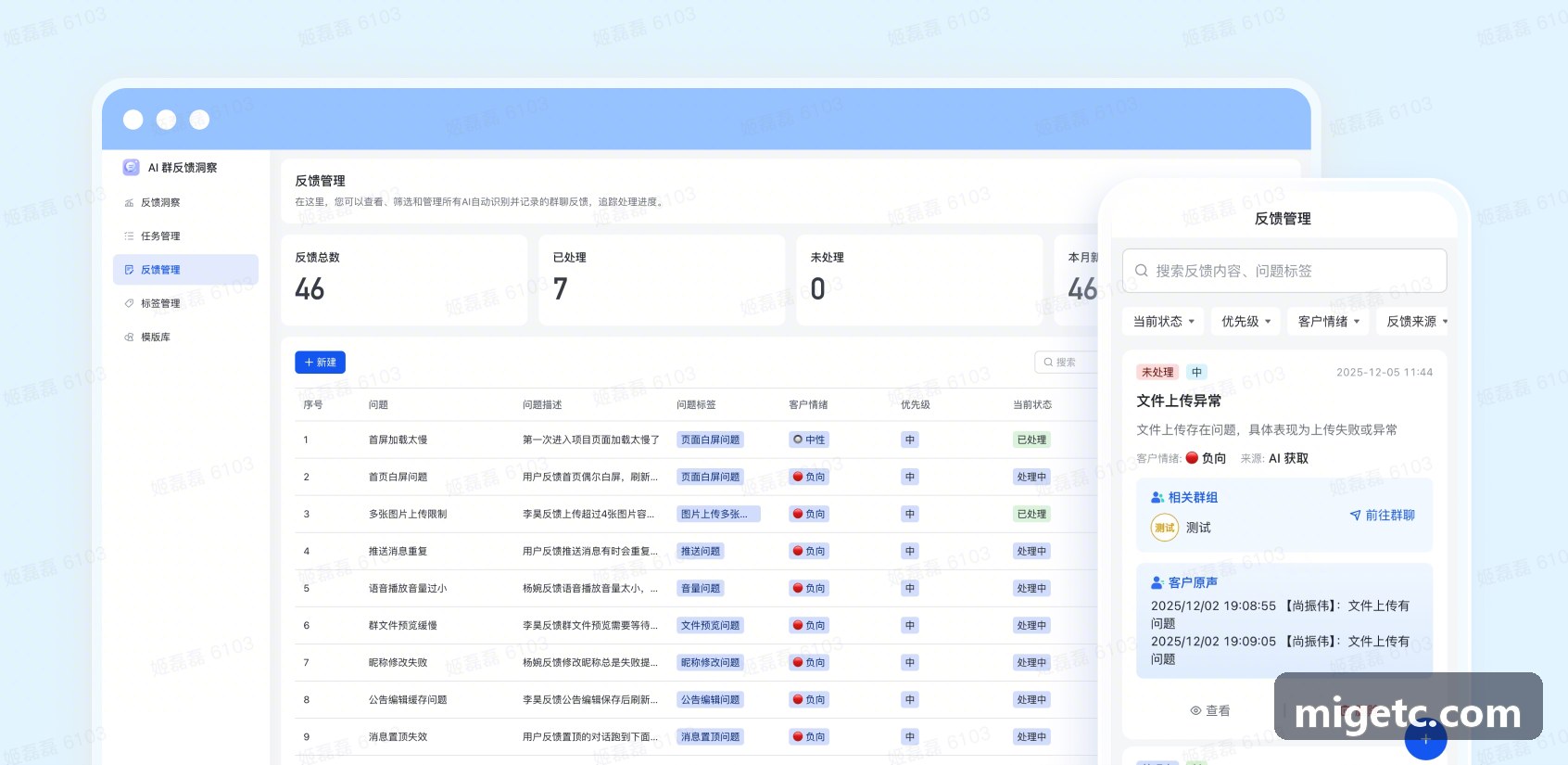Screen dimensions: 1568x765
Task: Select 反馈管理 in the sidebar
Action: coord(185,269)
